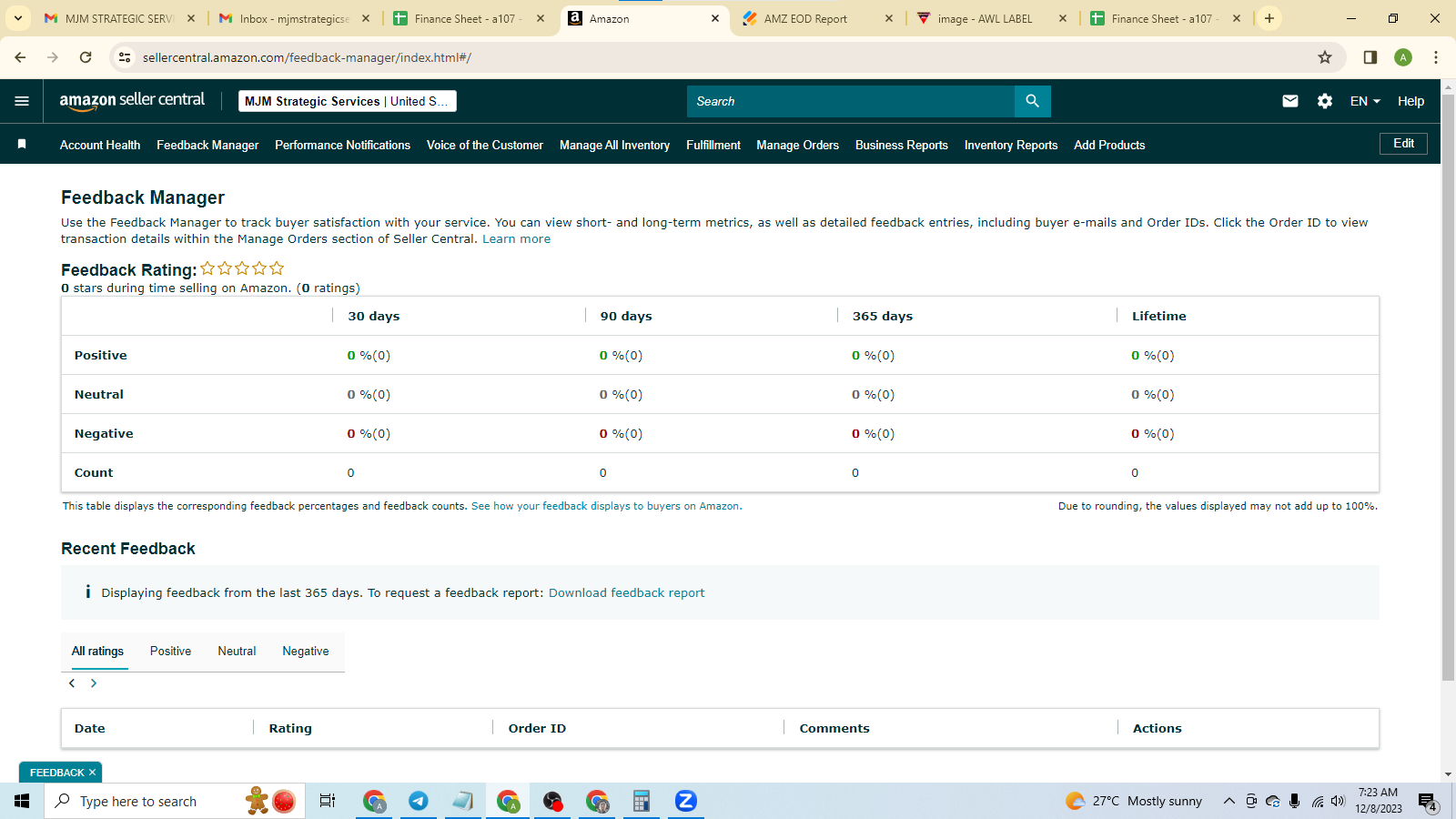Bookmark this page with star icon
The width and height of the screenshot is (1456, 819).
tap(1325, 57)
